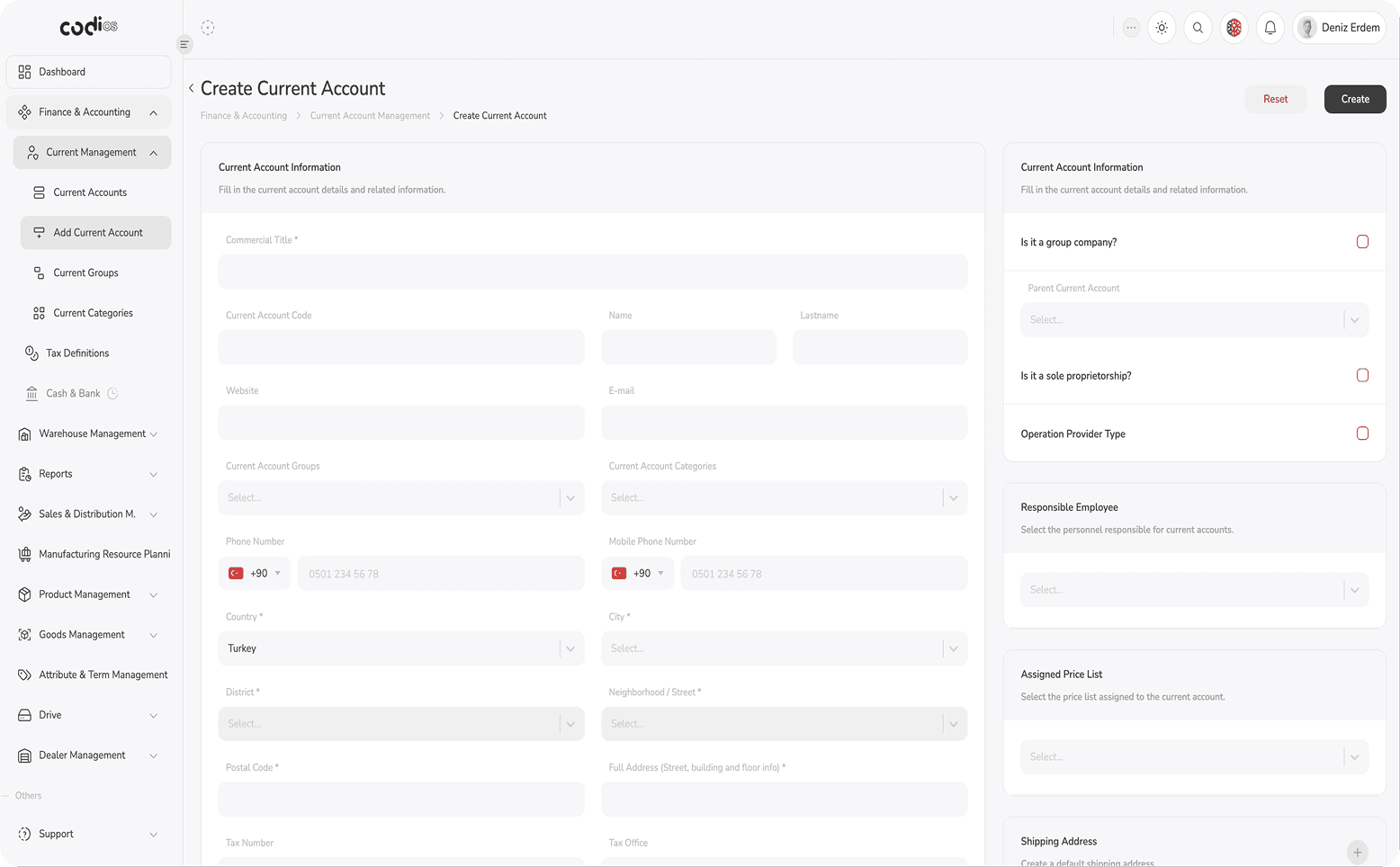This screenshot has height=867, width=1400.
Task: Click the dotted circle icon in header
Action: (208, 28)
